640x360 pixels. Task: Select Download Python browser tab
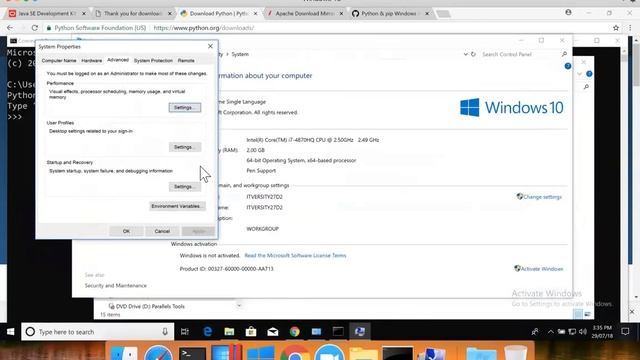tap(219, 13)
